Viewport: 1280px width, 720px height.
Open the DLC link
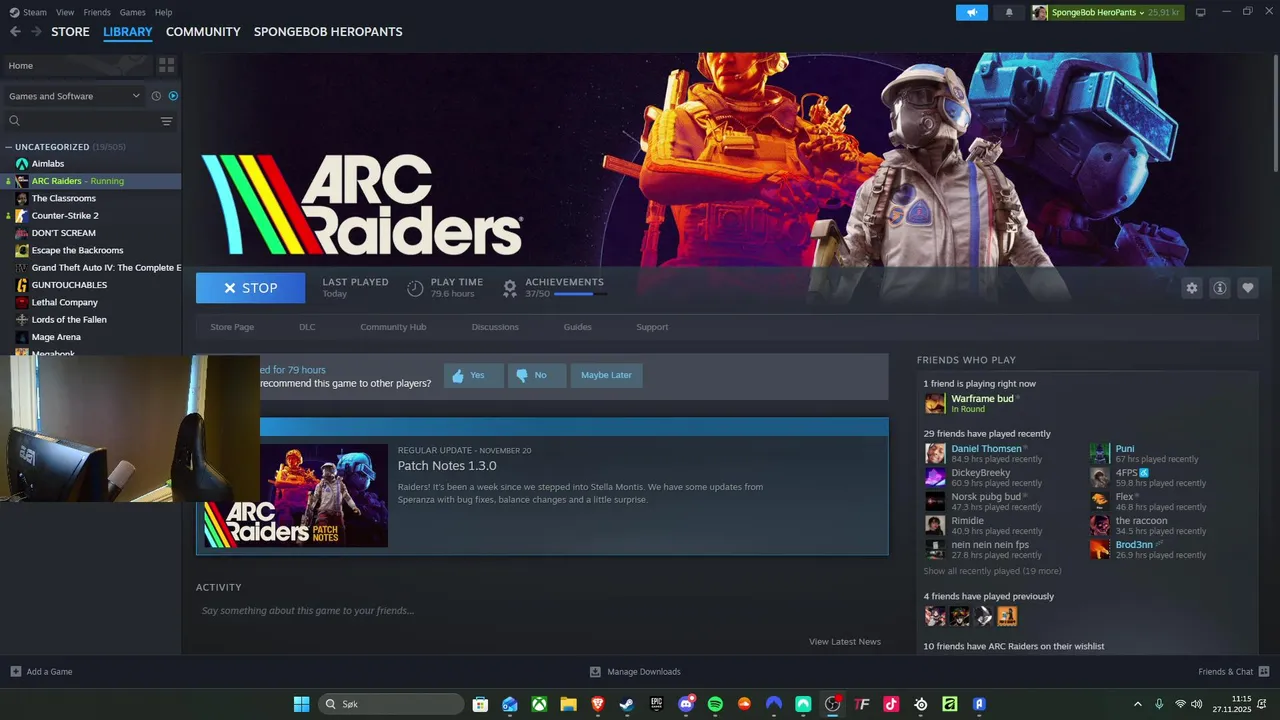(x=307, y=327)
